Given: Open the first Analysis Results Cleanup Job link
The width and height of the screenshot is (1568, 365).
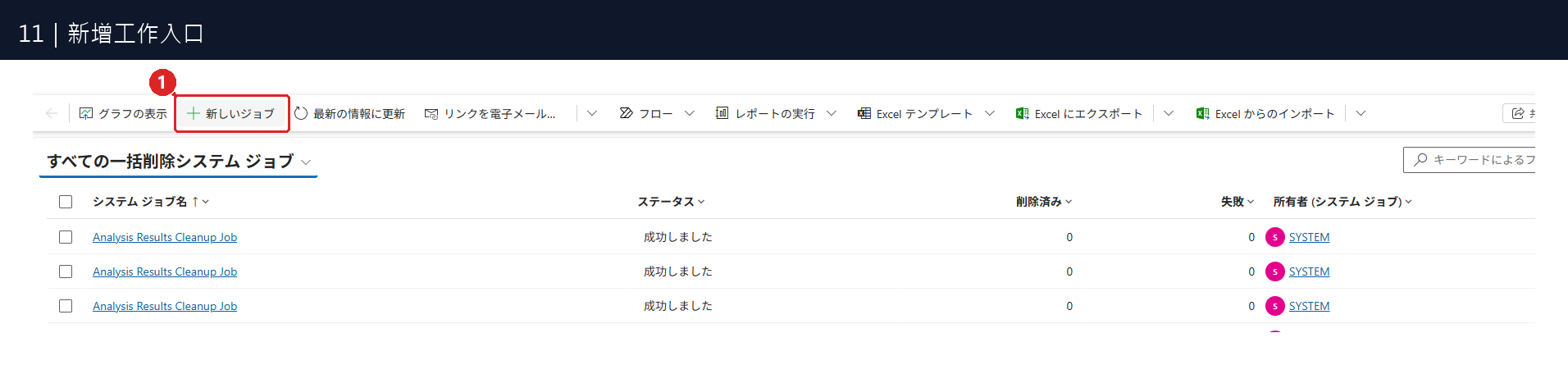Looking at the screenshot, I should pos(165,237).
